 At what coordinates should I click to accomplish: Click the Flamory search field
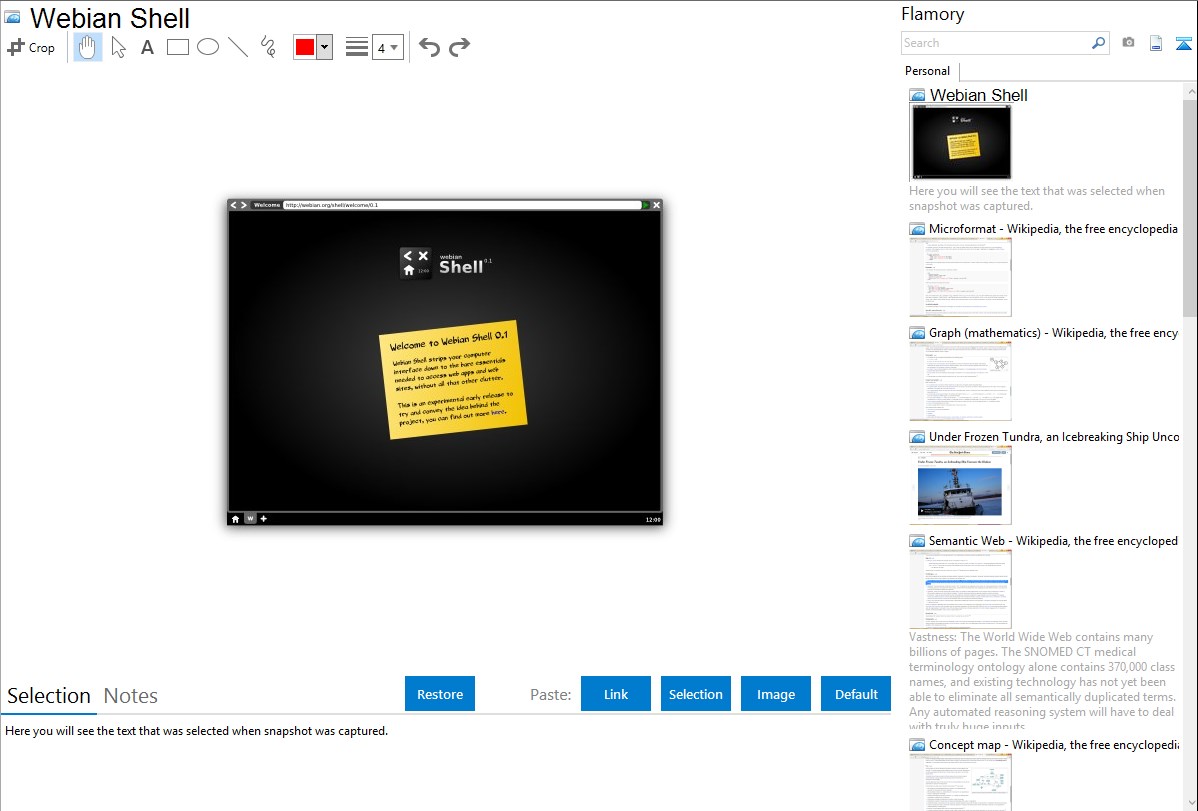click(995, 43)
